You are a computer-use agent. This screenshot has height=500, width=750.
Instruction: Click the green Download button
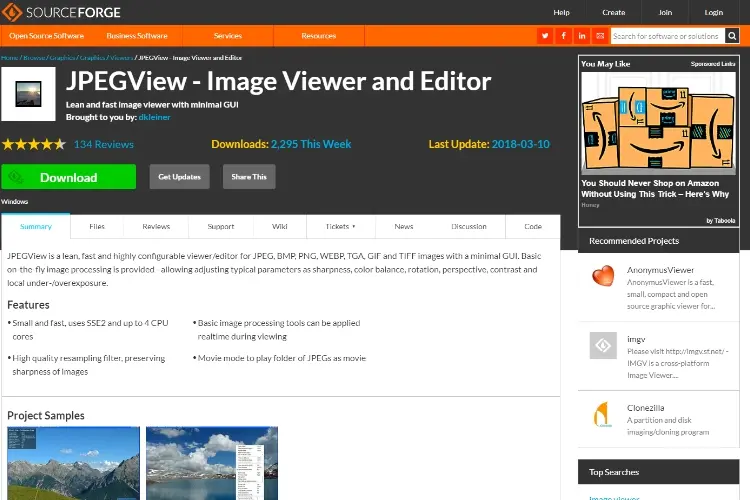(68, 177)
